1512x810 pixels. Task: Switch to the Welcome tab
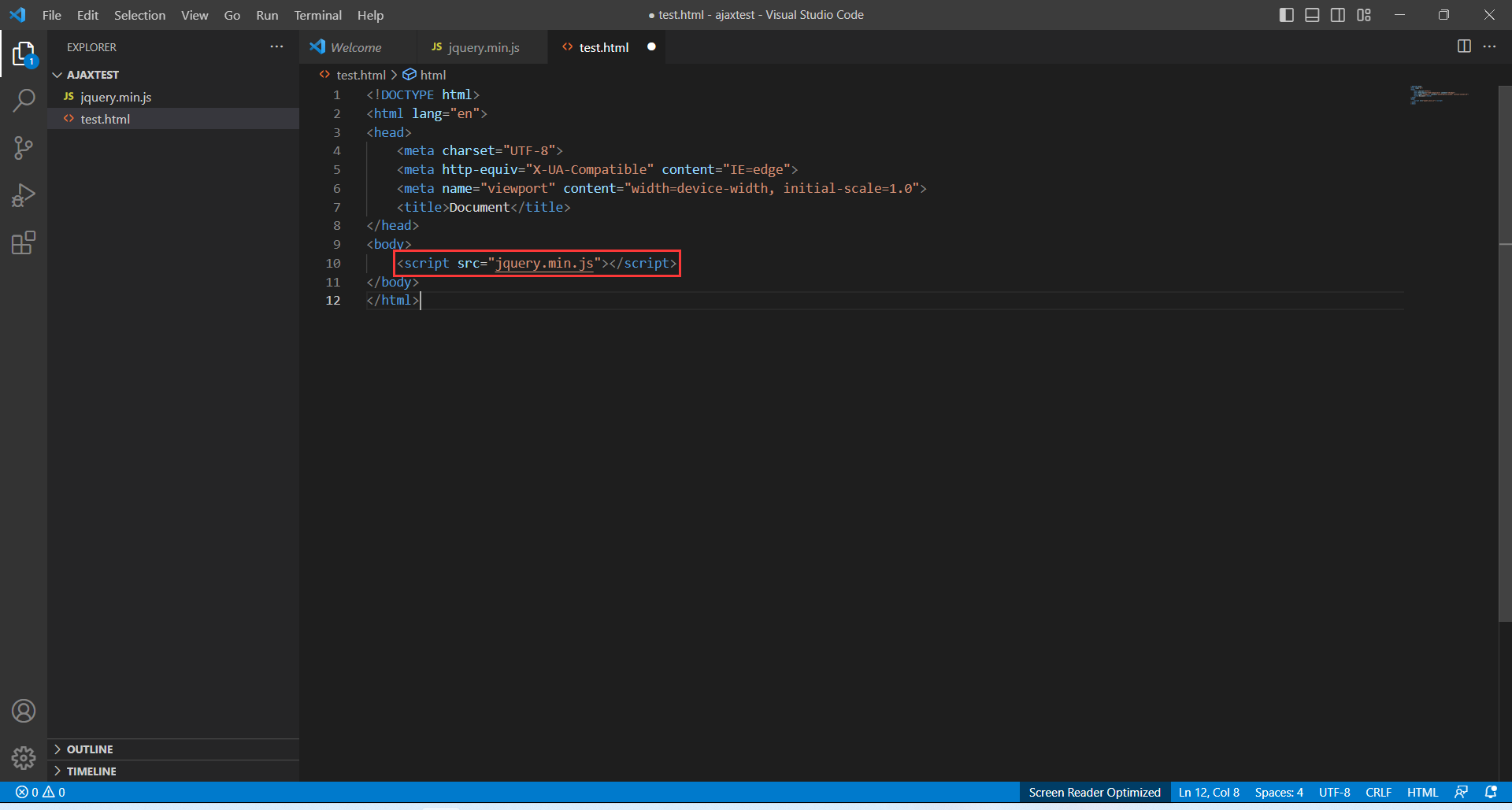[356, 47]
